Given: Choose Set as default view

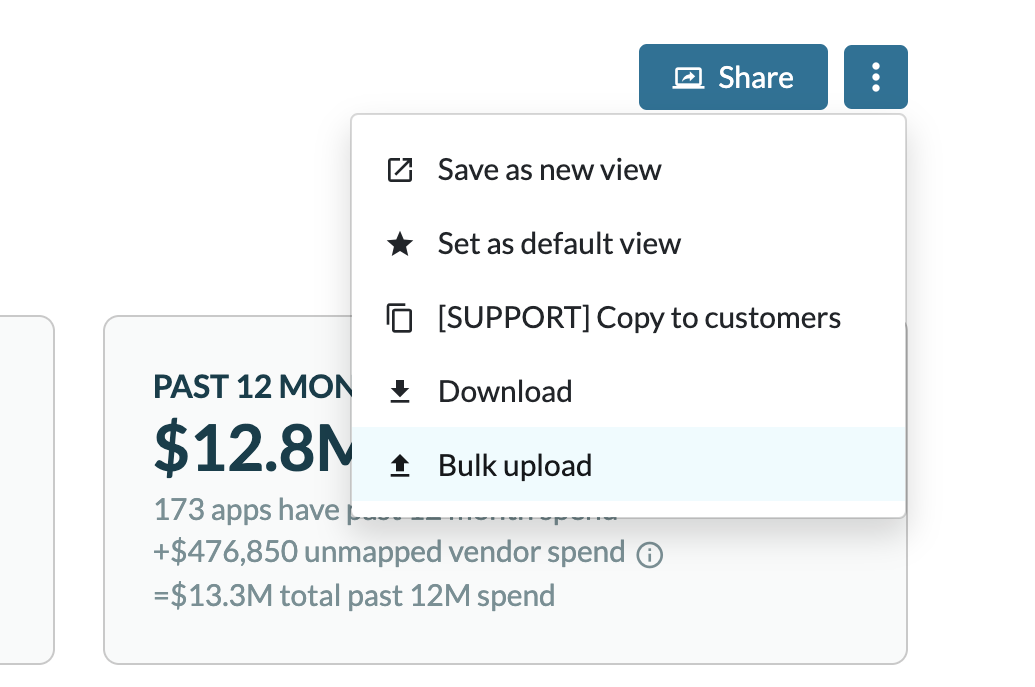Looking at the screenshot, I should (559, 243).
